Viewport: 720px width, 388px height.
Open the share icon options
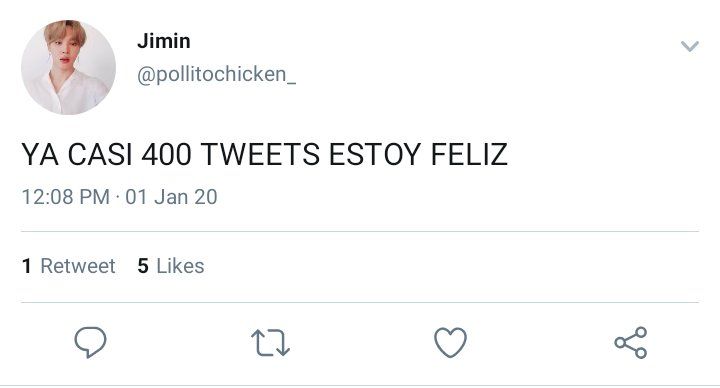point(631,343)
